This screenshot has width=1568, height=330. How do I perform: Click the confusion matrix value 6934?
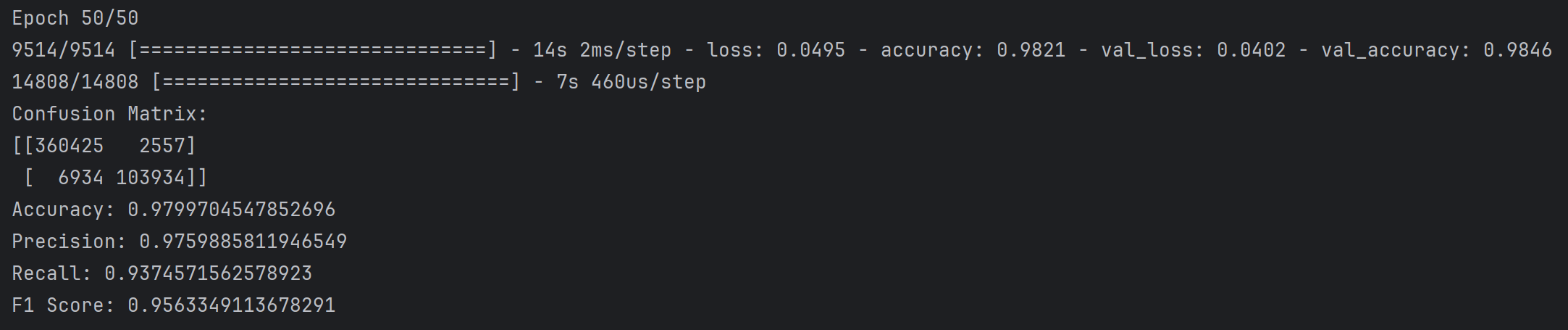pos(80,178)
